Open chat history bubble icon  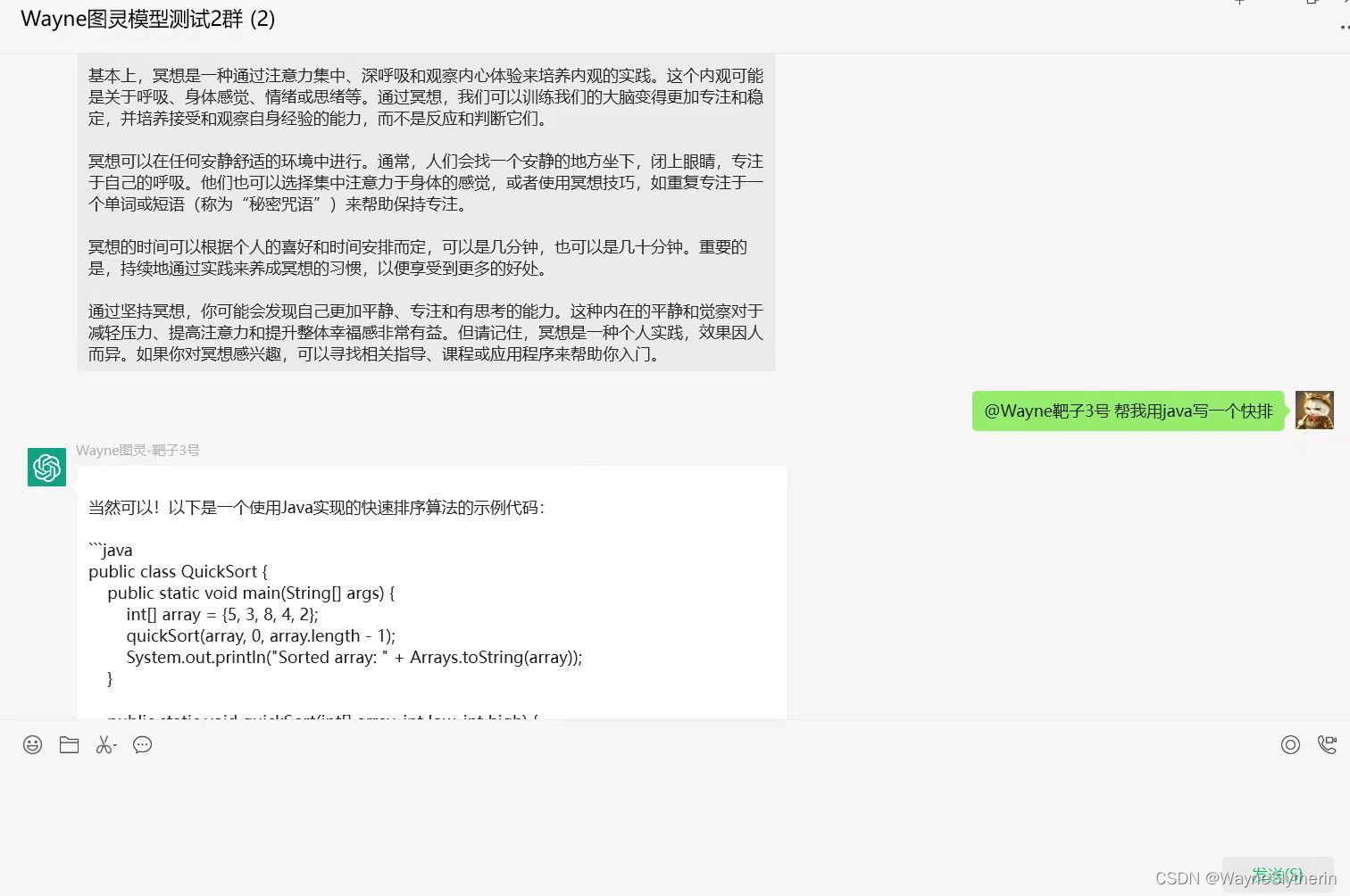point(142,744)
